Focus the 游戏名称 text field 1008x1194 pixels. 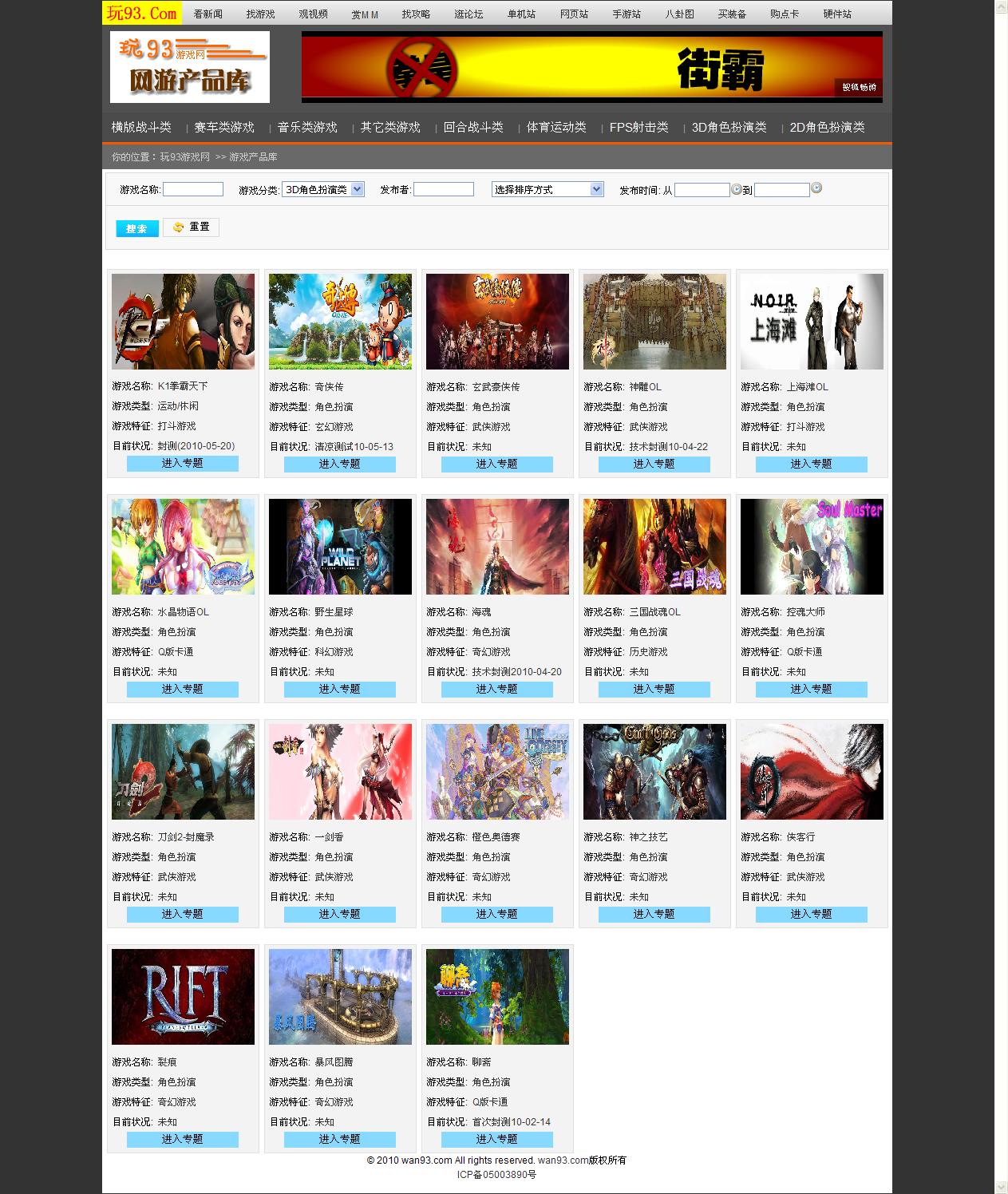[x=193, y=189]
